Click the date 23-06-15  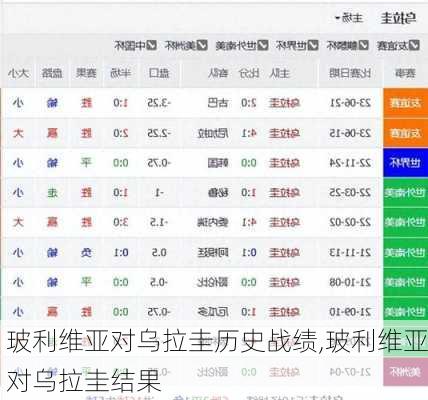tap(350, 133)
